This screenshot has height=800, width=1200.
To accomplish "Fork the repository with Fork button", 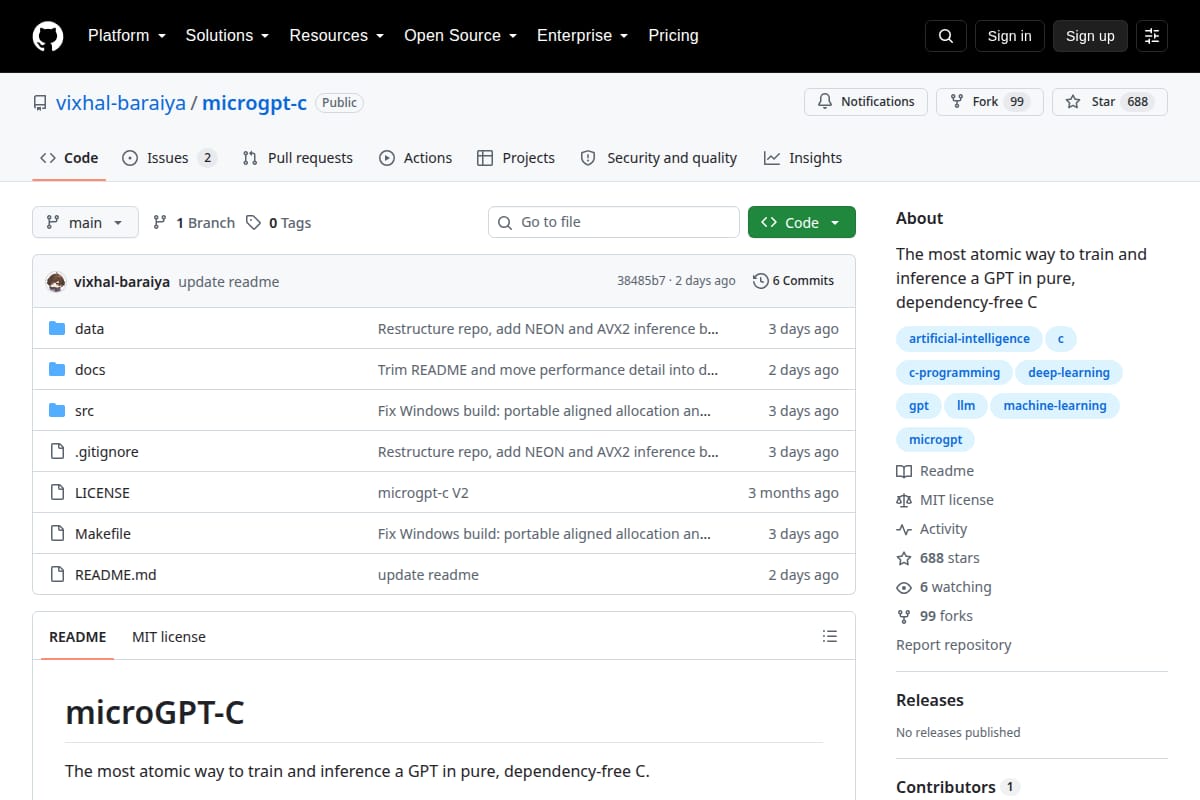I will 990,102.
